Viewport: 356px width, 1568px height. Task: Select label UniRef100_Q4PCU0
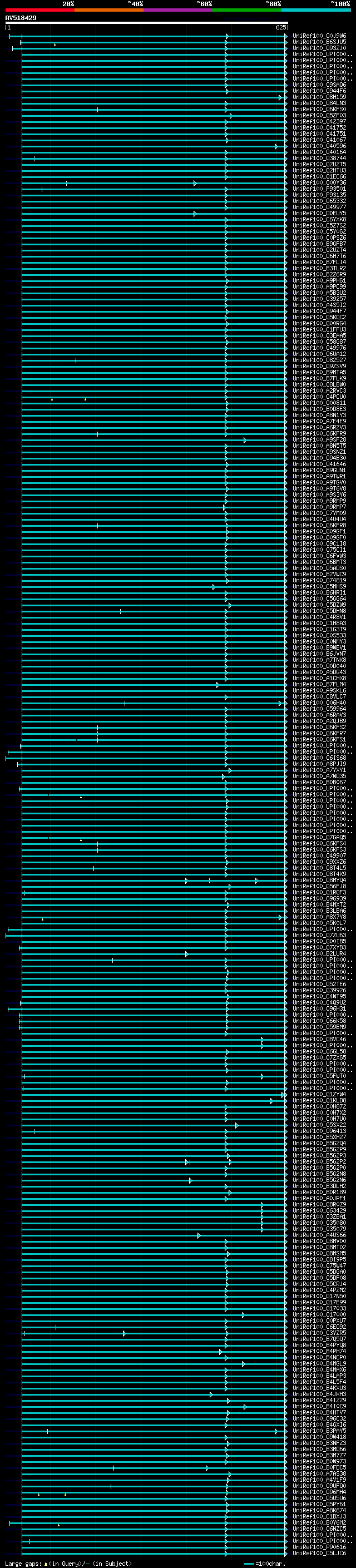(x=319, y=397)
